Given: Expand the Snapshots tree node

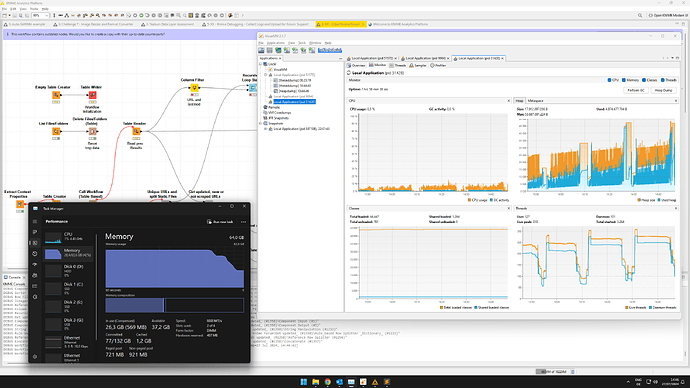Looking at the screenshot, I should [x=261, y=124].
